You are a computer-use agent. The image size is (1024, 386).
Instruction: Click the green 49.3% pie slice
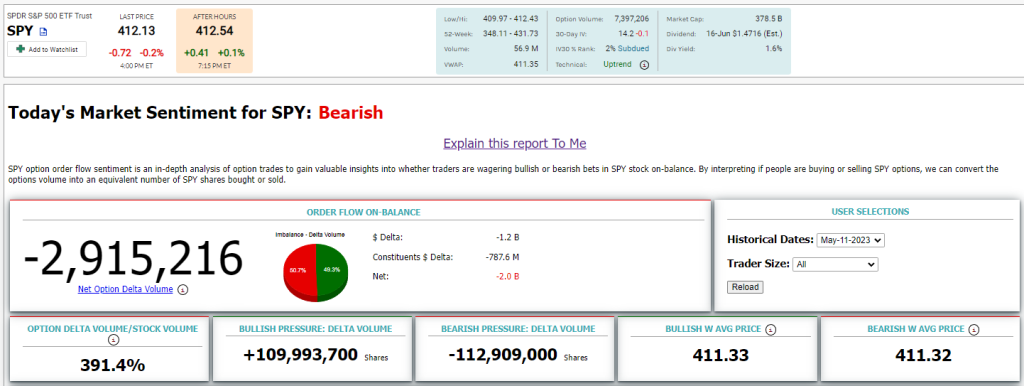coord(332,270)
